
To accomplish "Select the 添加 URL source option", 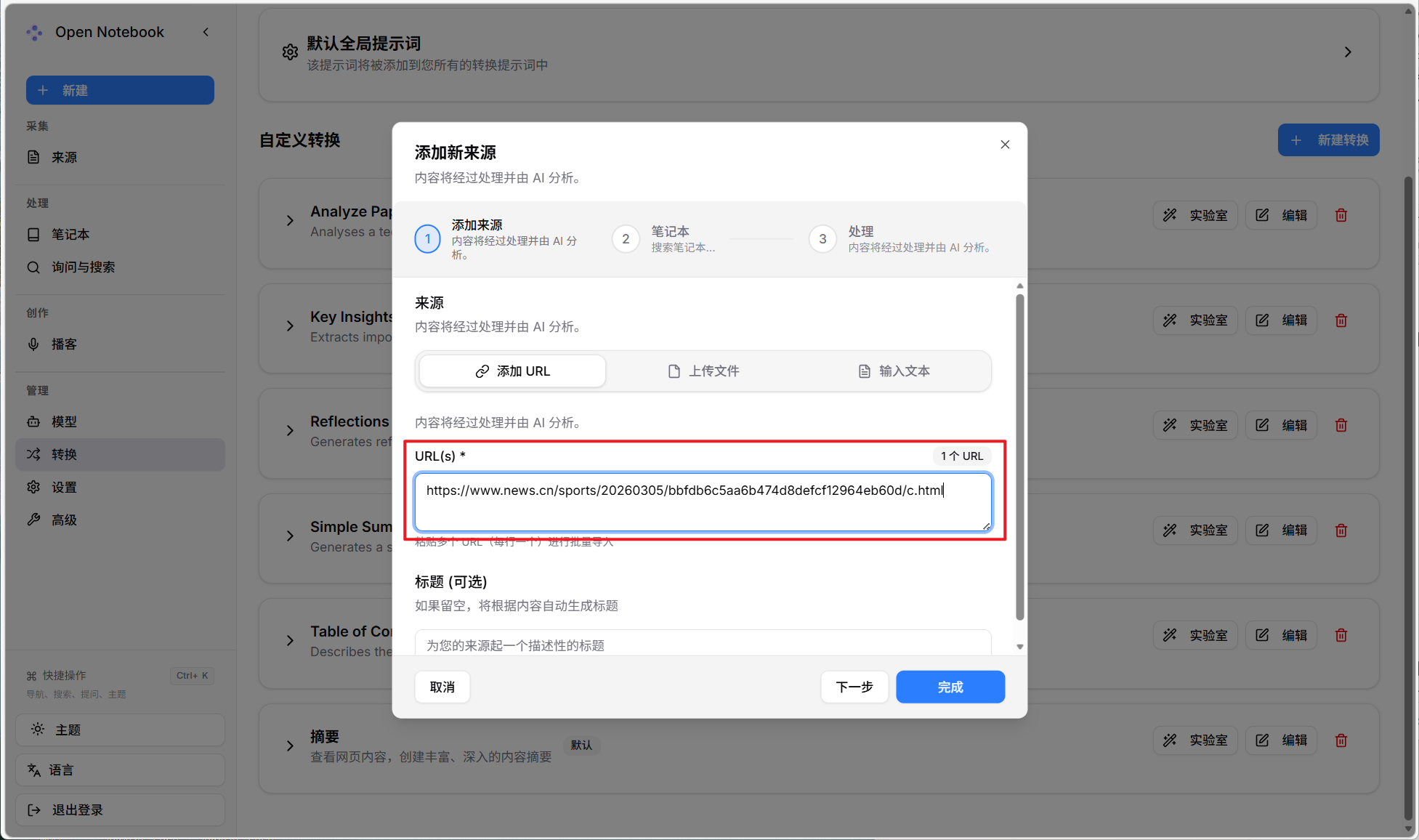I will (512, 371).
